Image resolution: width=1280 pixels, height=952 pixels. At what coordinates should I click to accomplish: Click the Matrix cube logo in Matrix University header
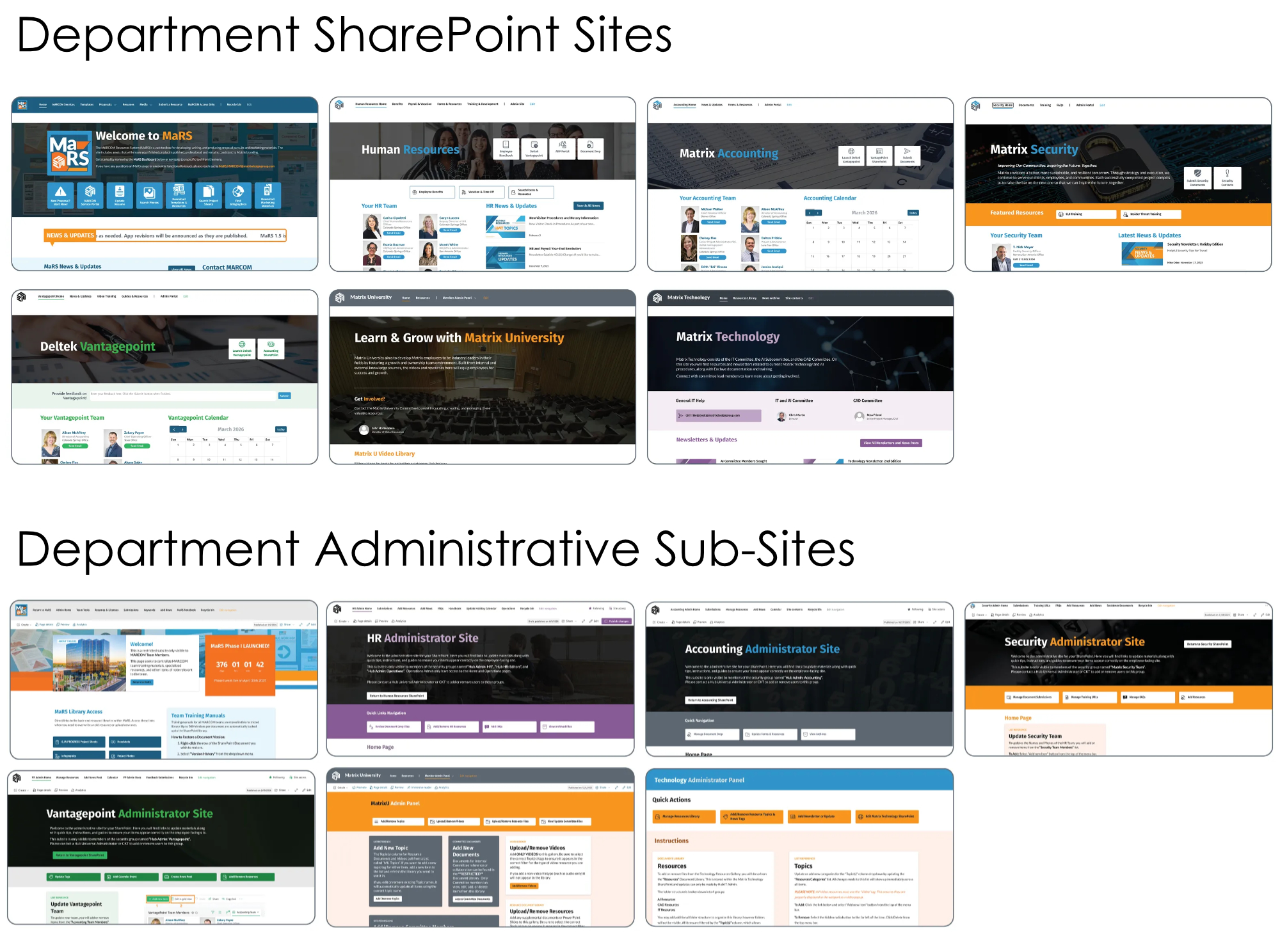340,297
